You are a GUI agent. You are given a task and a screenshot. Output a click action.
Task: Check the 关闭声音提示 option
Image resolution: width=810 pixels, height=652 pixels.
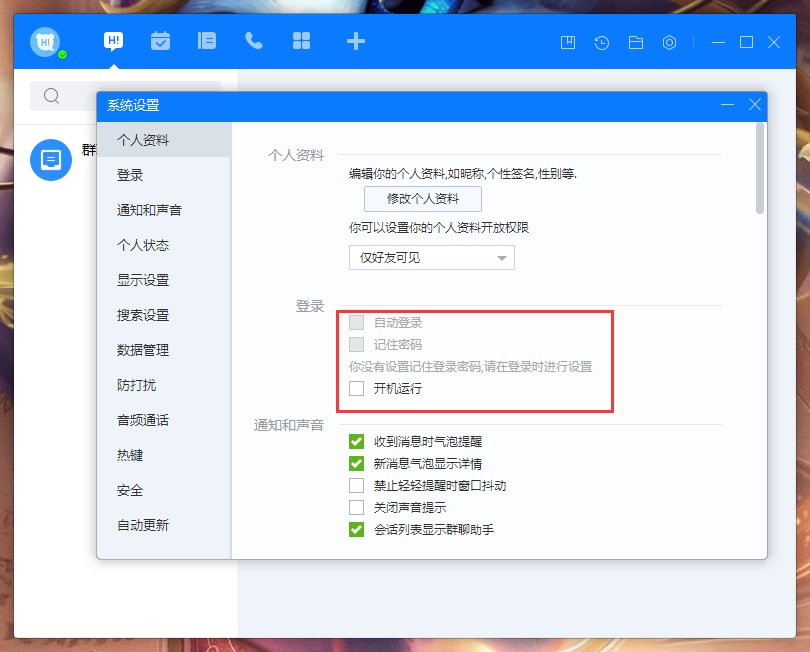point(356,507)
